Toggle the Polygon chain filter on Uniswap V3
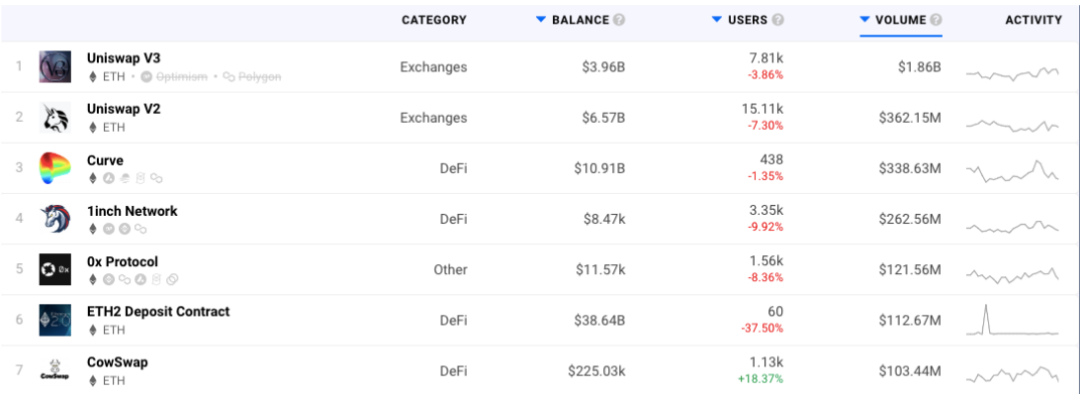This screenshot has height=394, width=1080. pyautogui.click(x=252, y=77)
